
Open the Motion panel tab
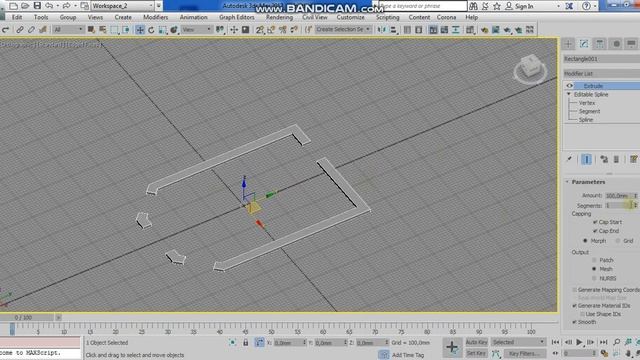click(x=616, y=44)
